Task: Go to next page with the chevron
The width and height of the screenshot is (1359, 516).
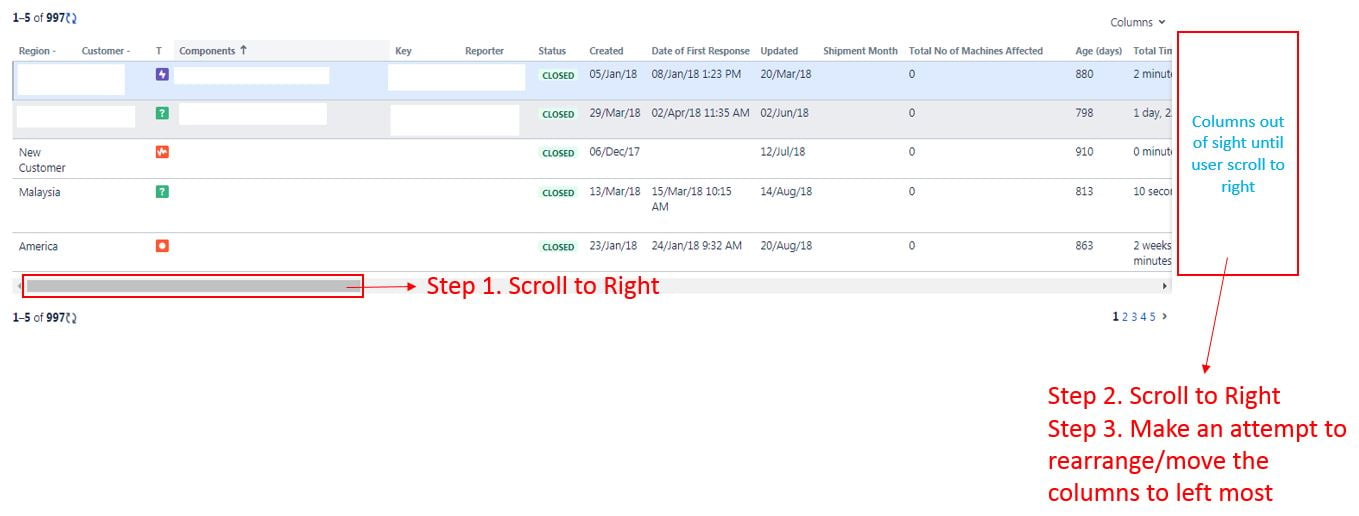Action: coord(1164,317)
